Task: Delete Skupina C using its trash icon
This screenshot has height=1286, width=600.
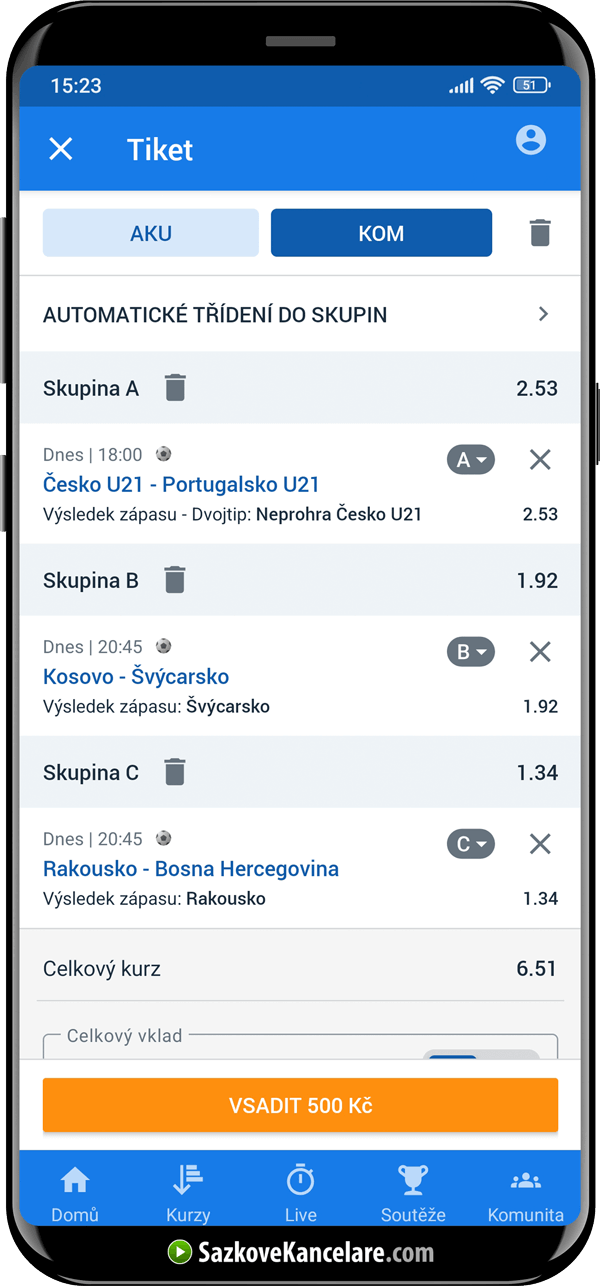Action: click(x=175, y=771)
